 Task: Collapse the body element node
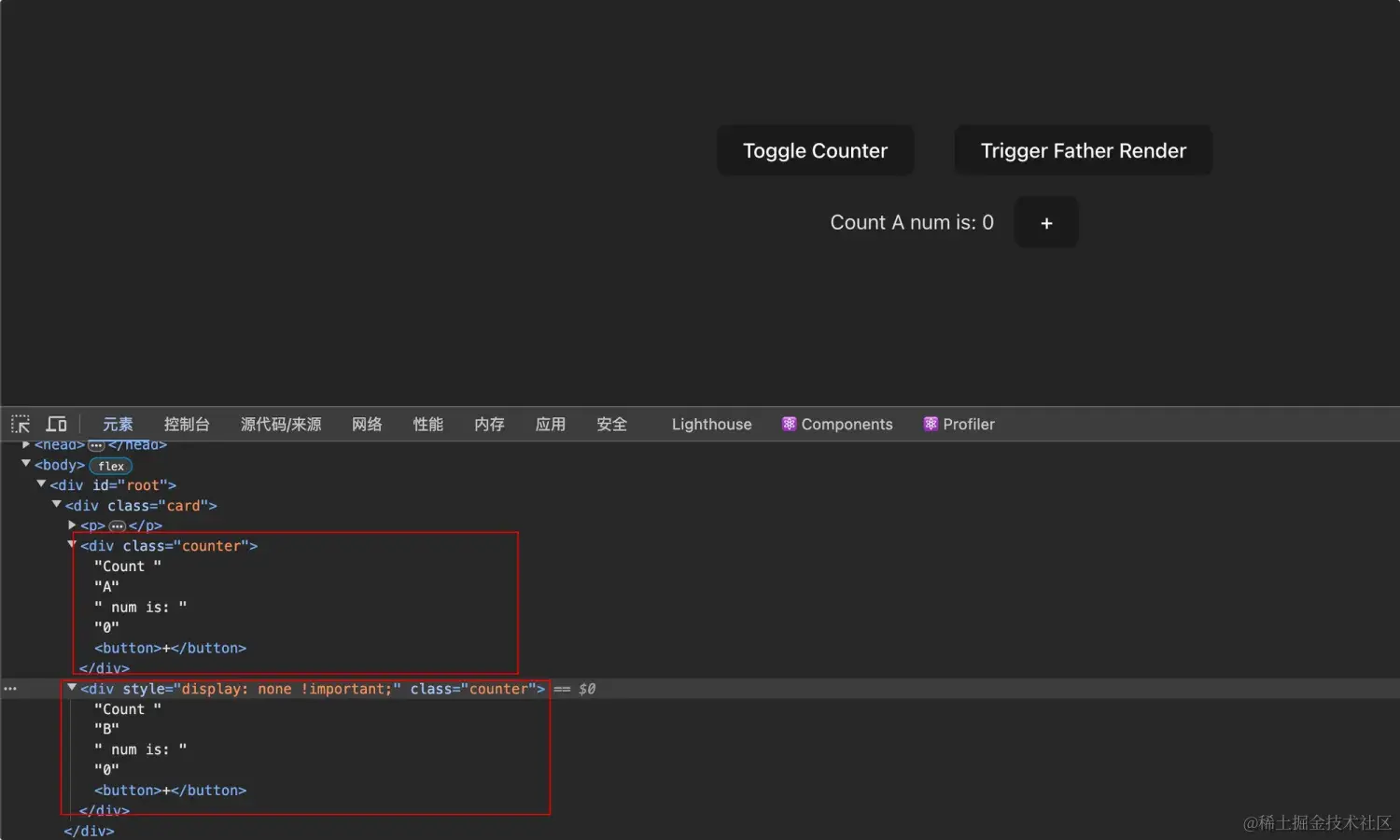click(26, 464)
